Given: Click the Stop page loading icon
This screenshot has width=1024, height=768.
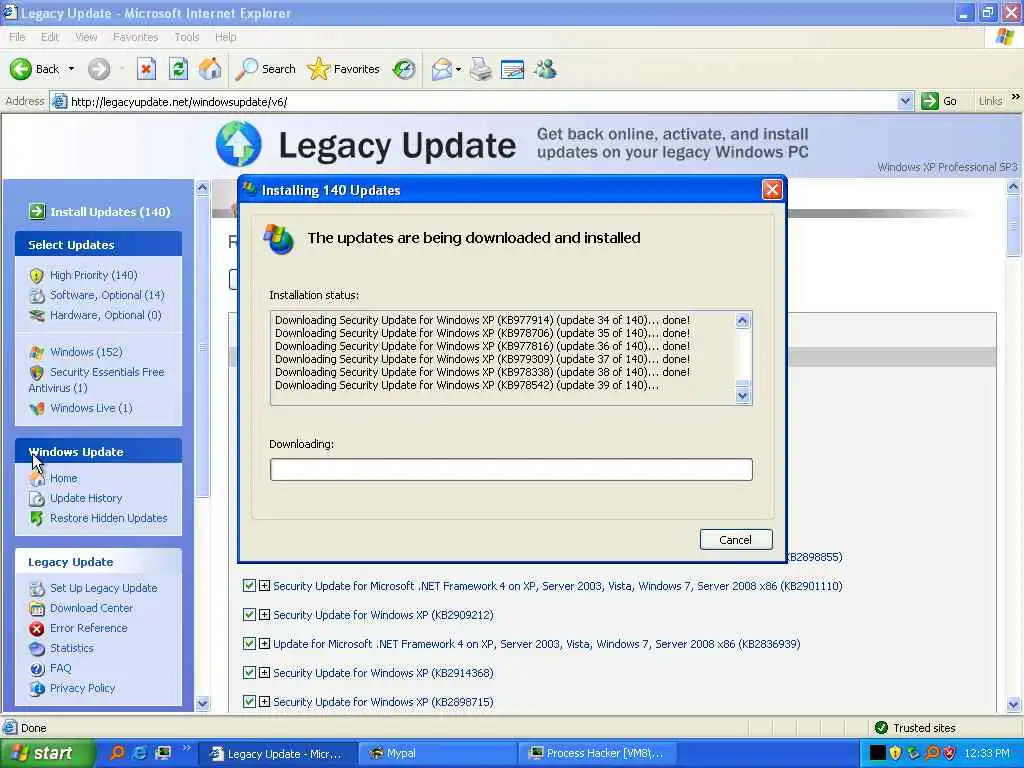Looking at the screenshot, I should pyautogui.click(x=146, y=69).
